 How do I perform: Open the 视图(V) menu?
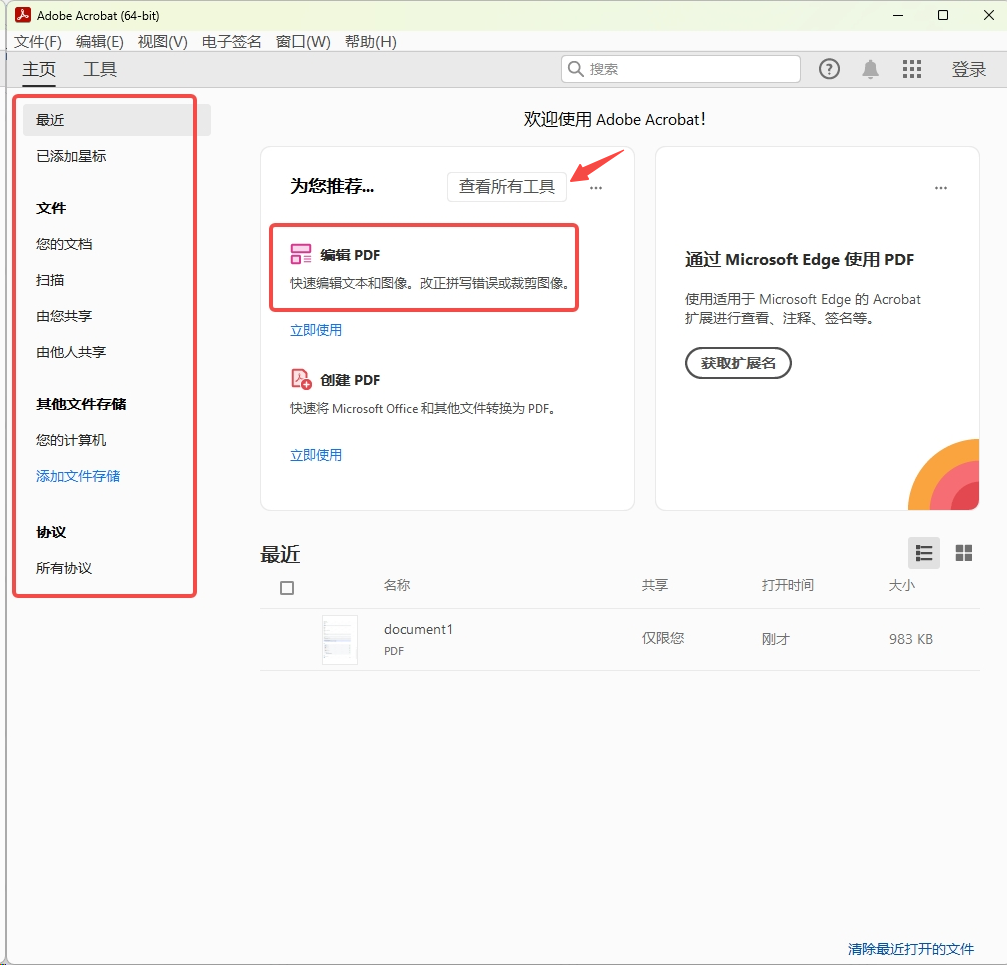point(162,42)
